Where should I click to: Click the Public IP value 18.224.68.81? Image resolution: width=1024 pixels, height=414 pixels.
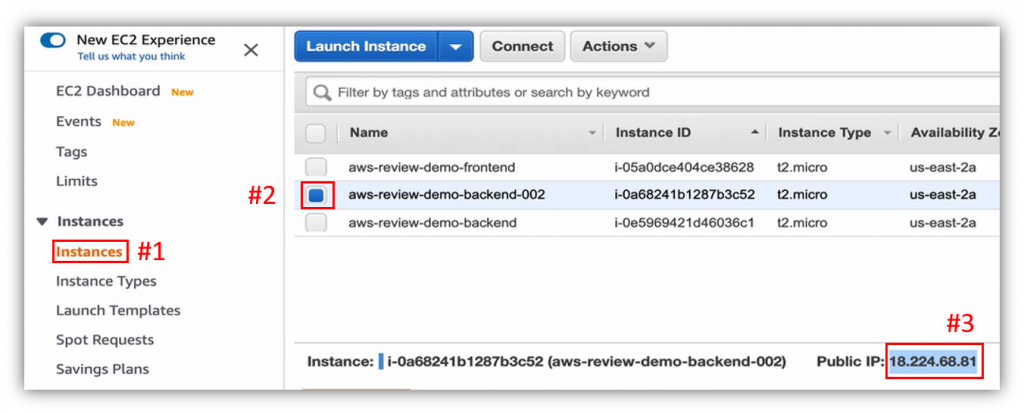click(x=933, y=362)
